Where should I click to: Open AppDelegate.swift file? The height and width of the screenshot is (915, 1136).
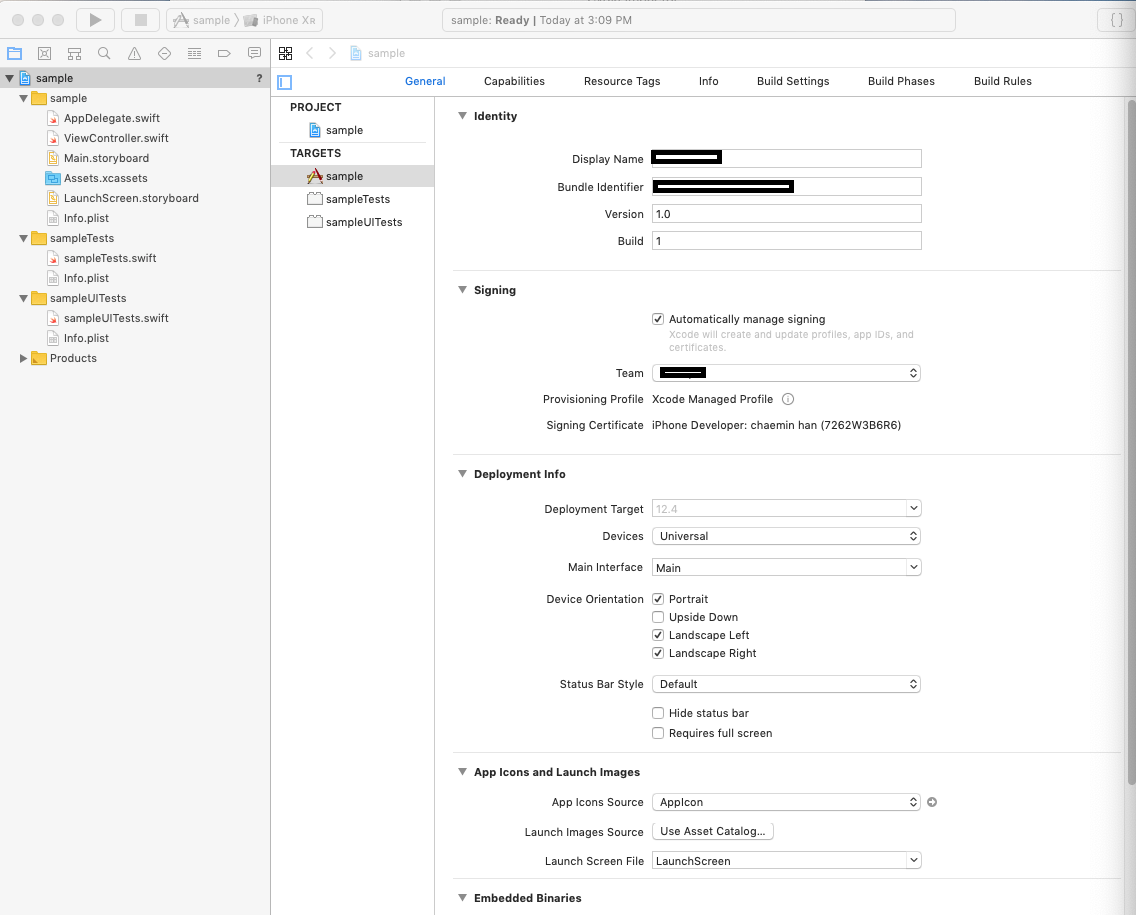[x=112, y=118]
